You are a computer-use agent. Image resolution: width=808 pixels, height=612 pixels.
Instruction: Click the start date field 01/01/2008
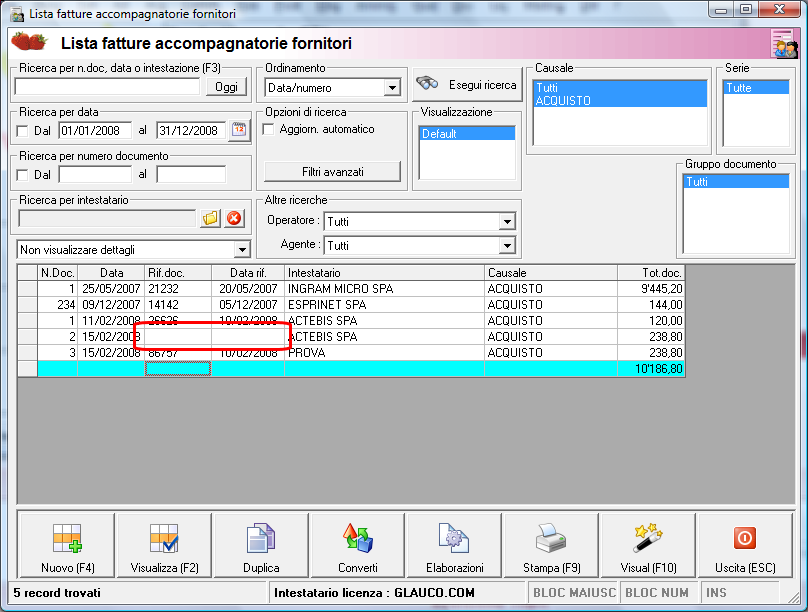[x=95, y=130]
